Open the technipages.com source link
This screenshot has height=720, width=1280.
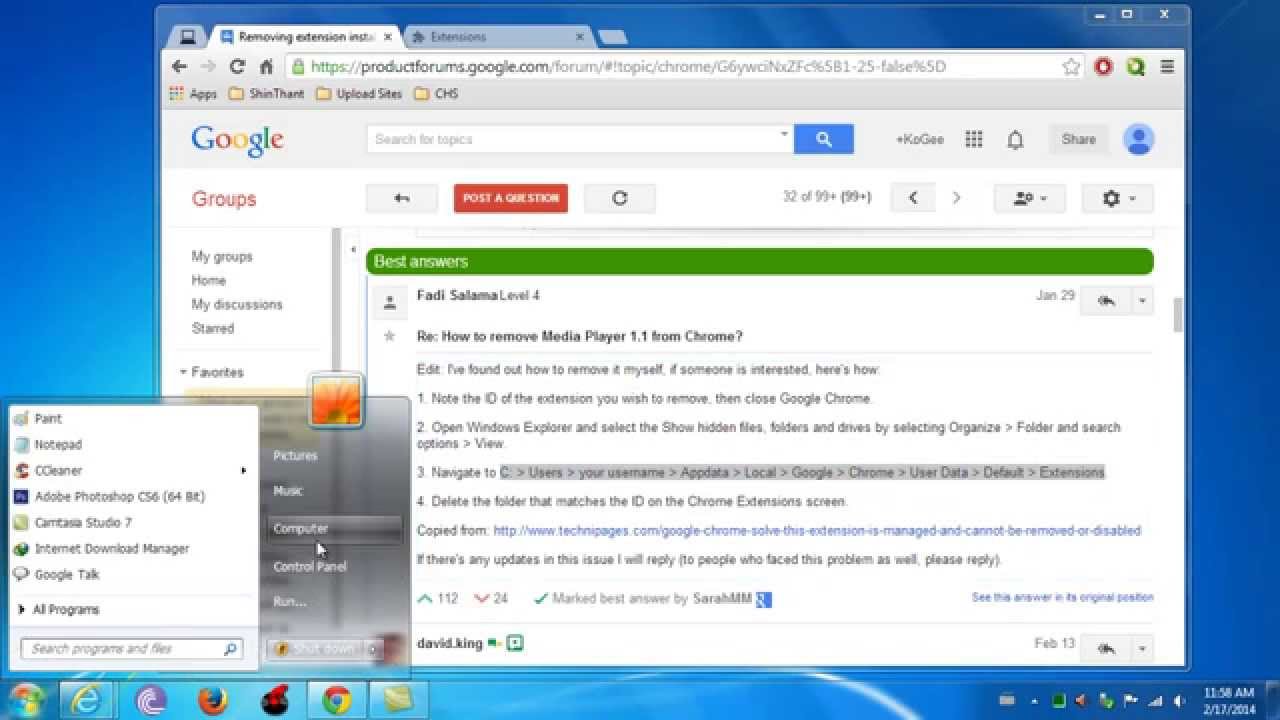(x=816, y=530)
